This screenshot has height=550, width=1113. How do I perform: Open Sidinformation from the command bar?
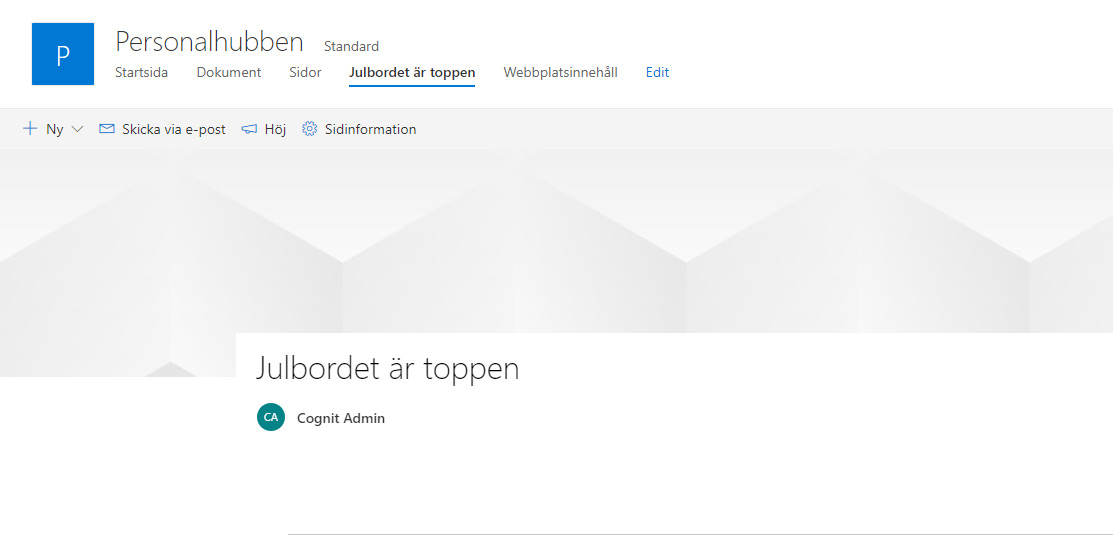[x=370, y=129]
